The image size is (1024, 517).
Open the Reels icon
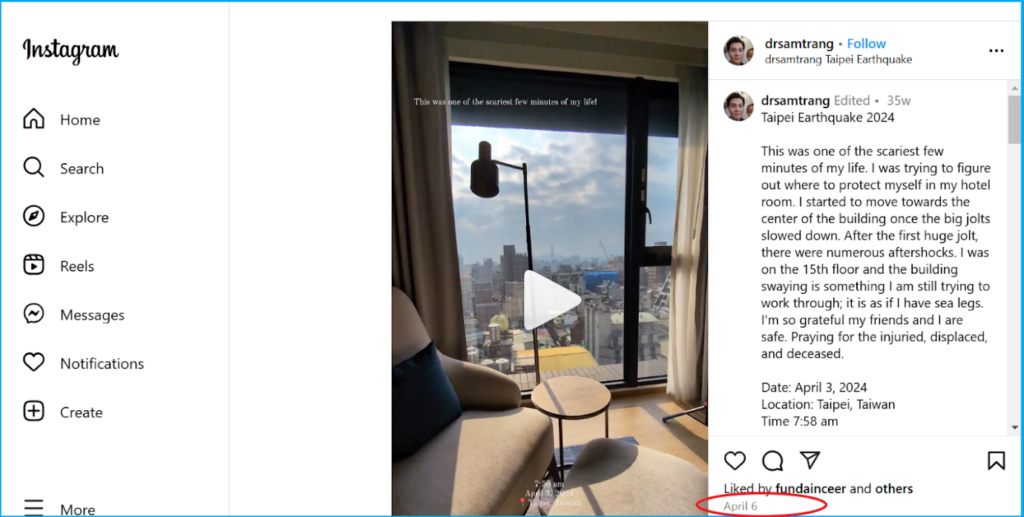coord(33,265)
